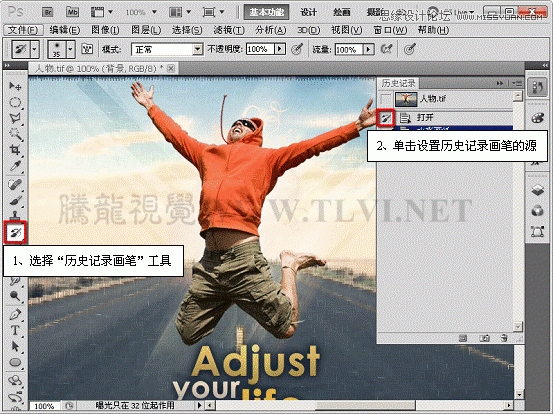Select the 3D Object Rotate tool
The width and height of the screenshot is (553, 414).
tap(15, 380)
